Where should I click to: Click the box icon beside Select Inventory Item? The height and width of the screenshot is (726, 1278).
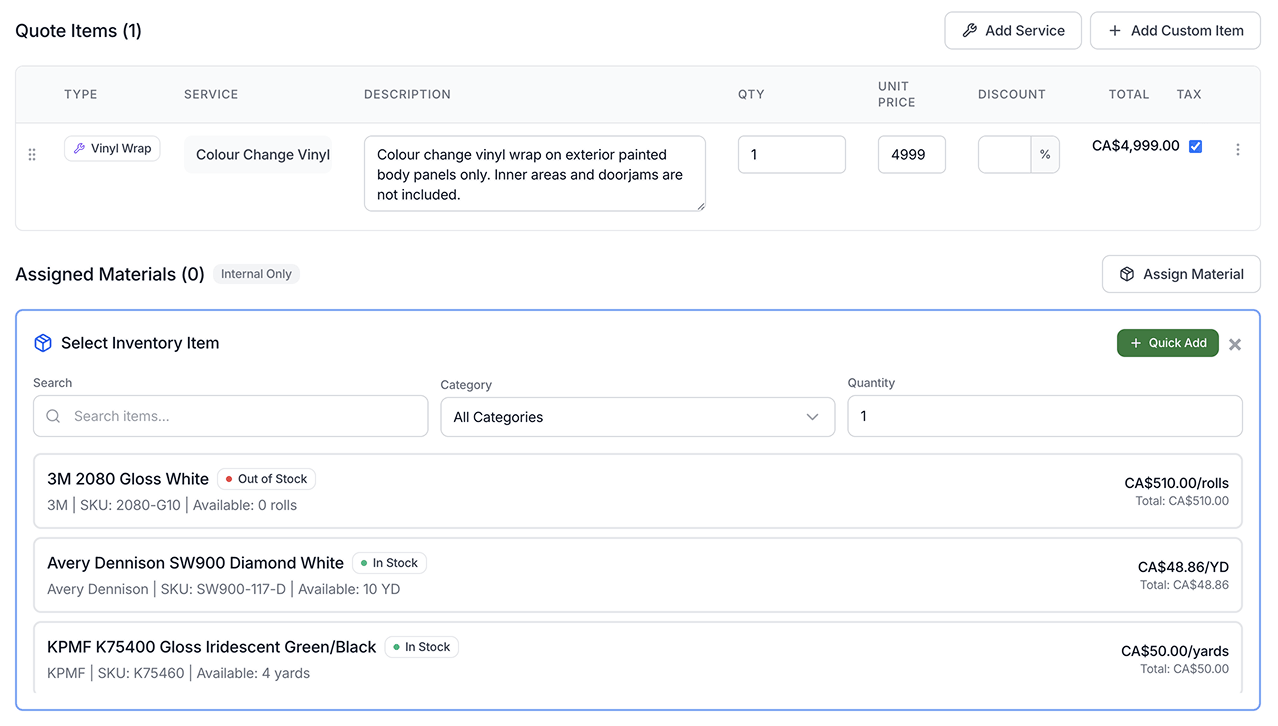click(43, 343)
